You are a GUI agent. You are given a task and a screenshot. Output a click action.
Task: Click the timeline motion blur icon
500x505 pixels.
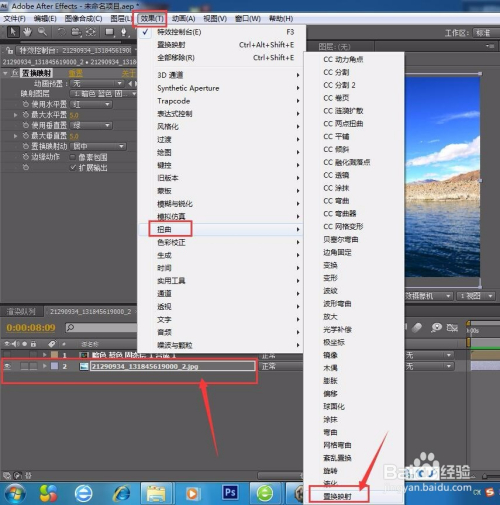point(417,328)
